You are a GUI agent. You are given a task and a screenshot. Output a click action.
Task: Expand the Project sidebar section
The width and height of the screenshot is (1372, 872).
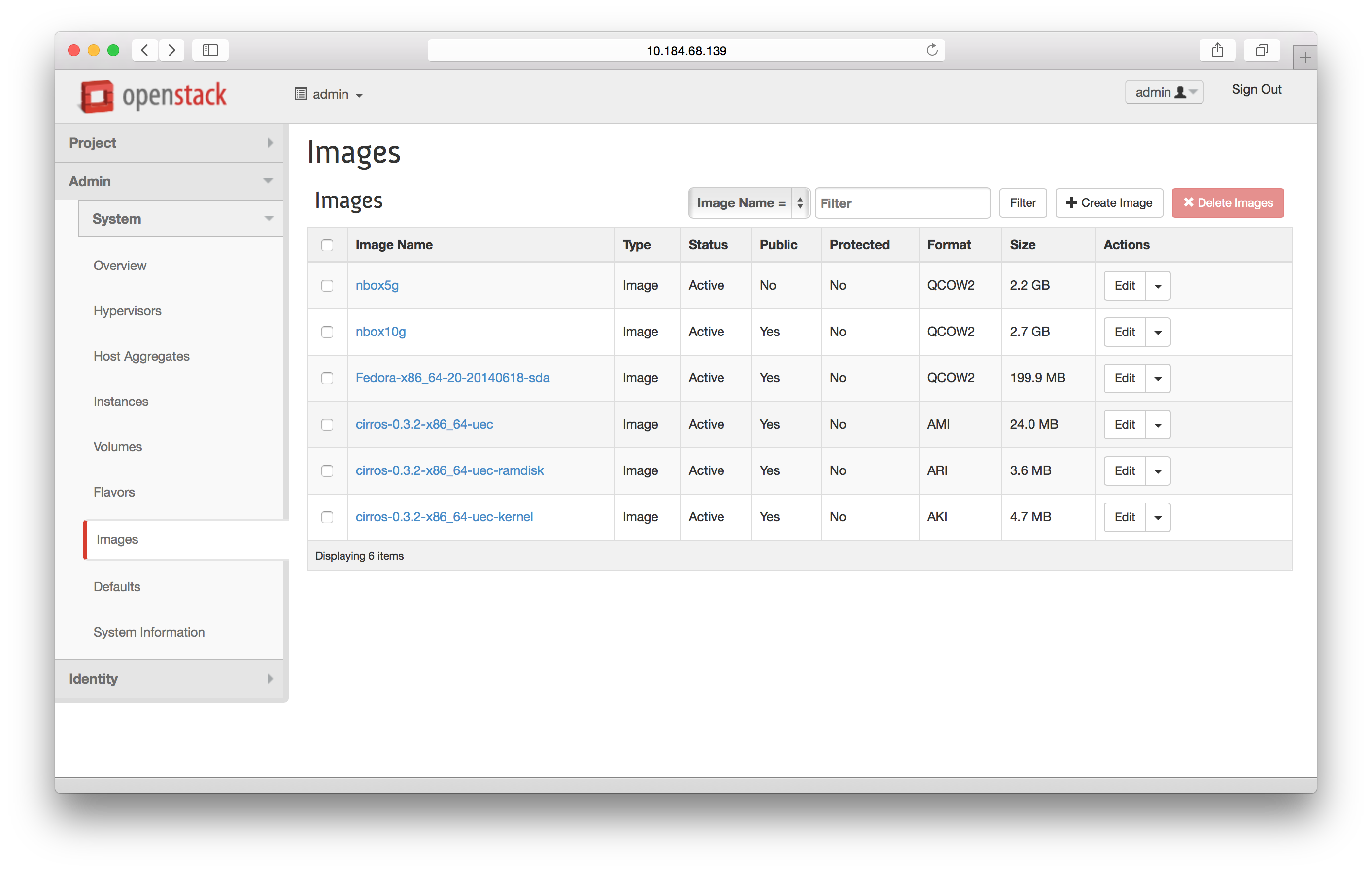[x=169, y=143]
